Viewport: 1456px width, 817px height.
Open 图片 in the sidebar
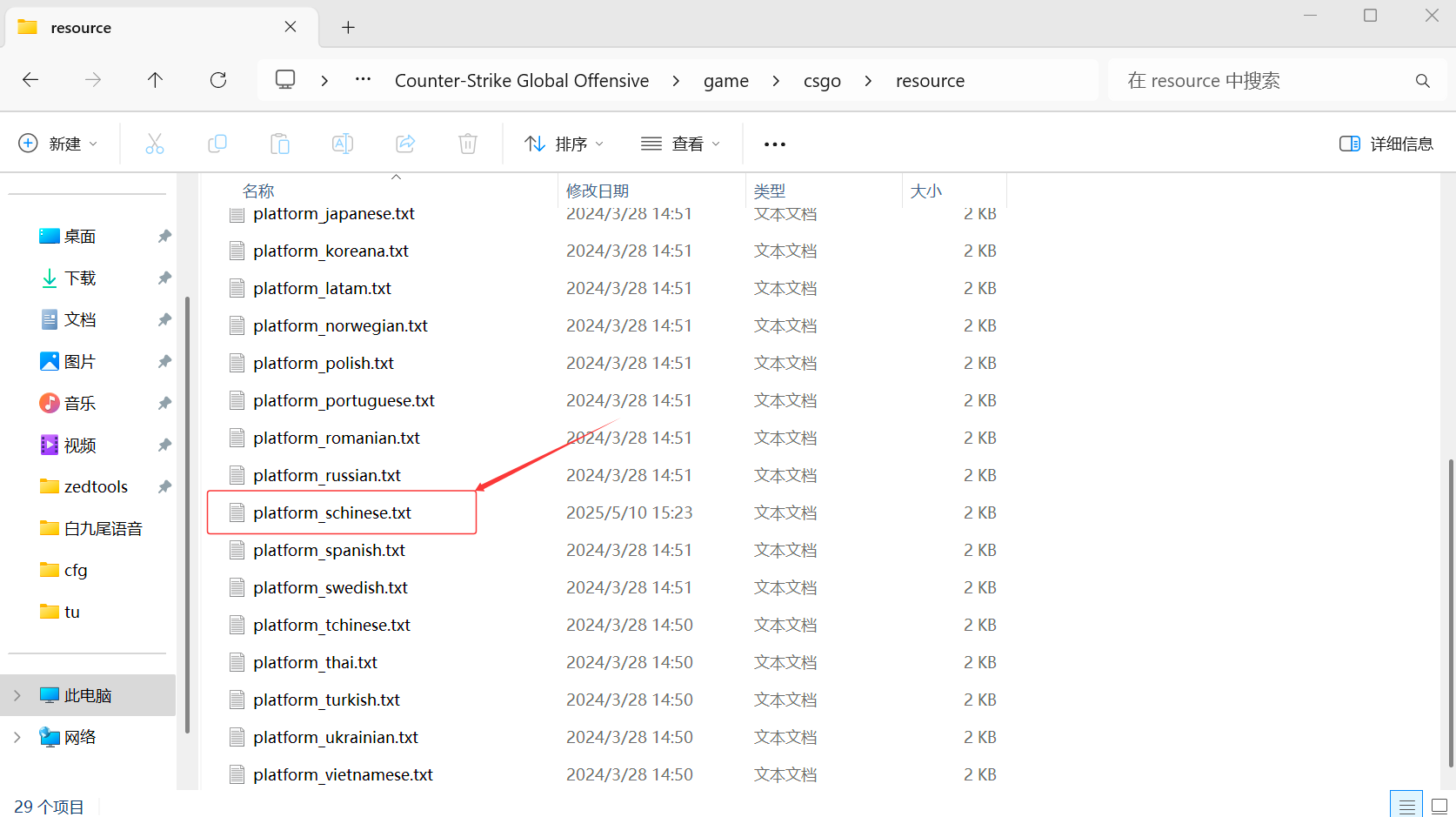coord(80,362)
